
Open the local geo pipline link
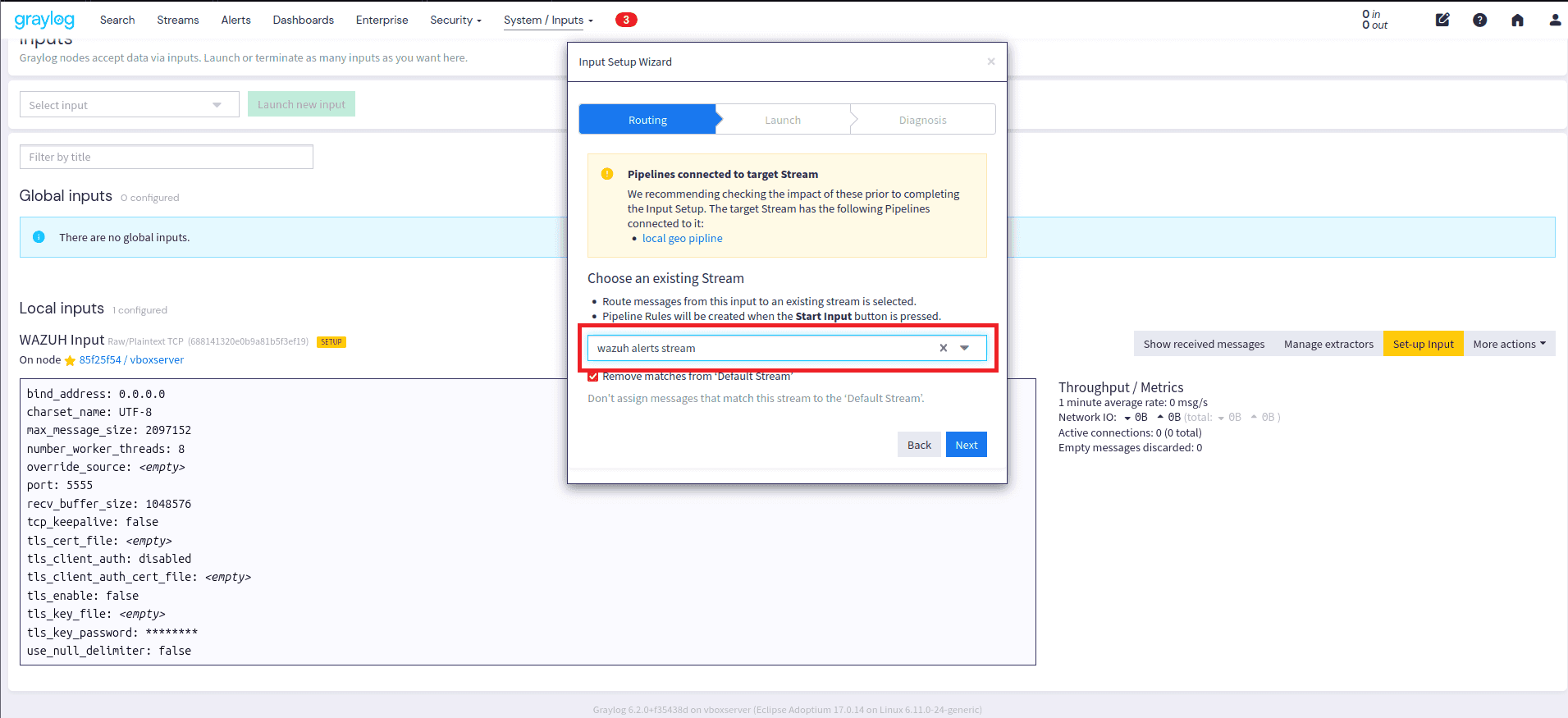click(683, 239)
